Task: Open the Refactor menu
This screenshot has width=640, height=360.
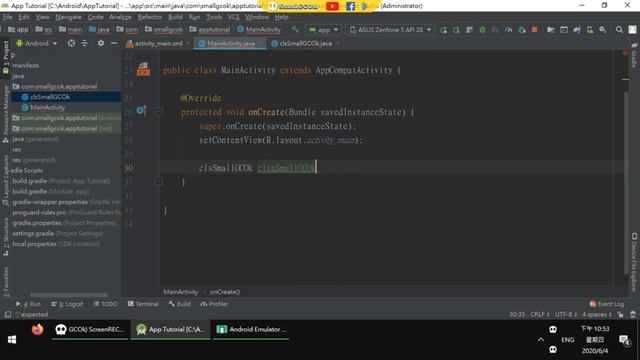Action: (x=150, y=17)
